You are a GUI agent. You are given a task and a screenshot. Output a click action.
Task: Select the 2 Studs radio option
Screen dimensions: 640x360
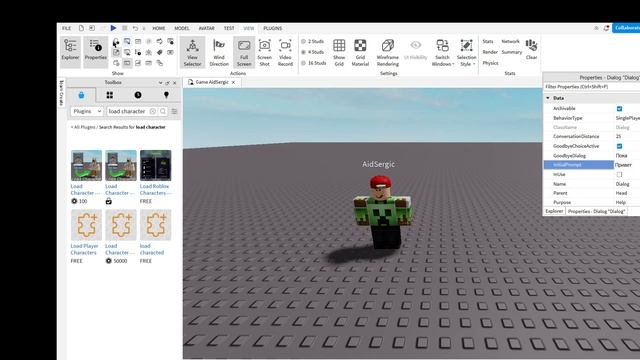tap(304, 41)
